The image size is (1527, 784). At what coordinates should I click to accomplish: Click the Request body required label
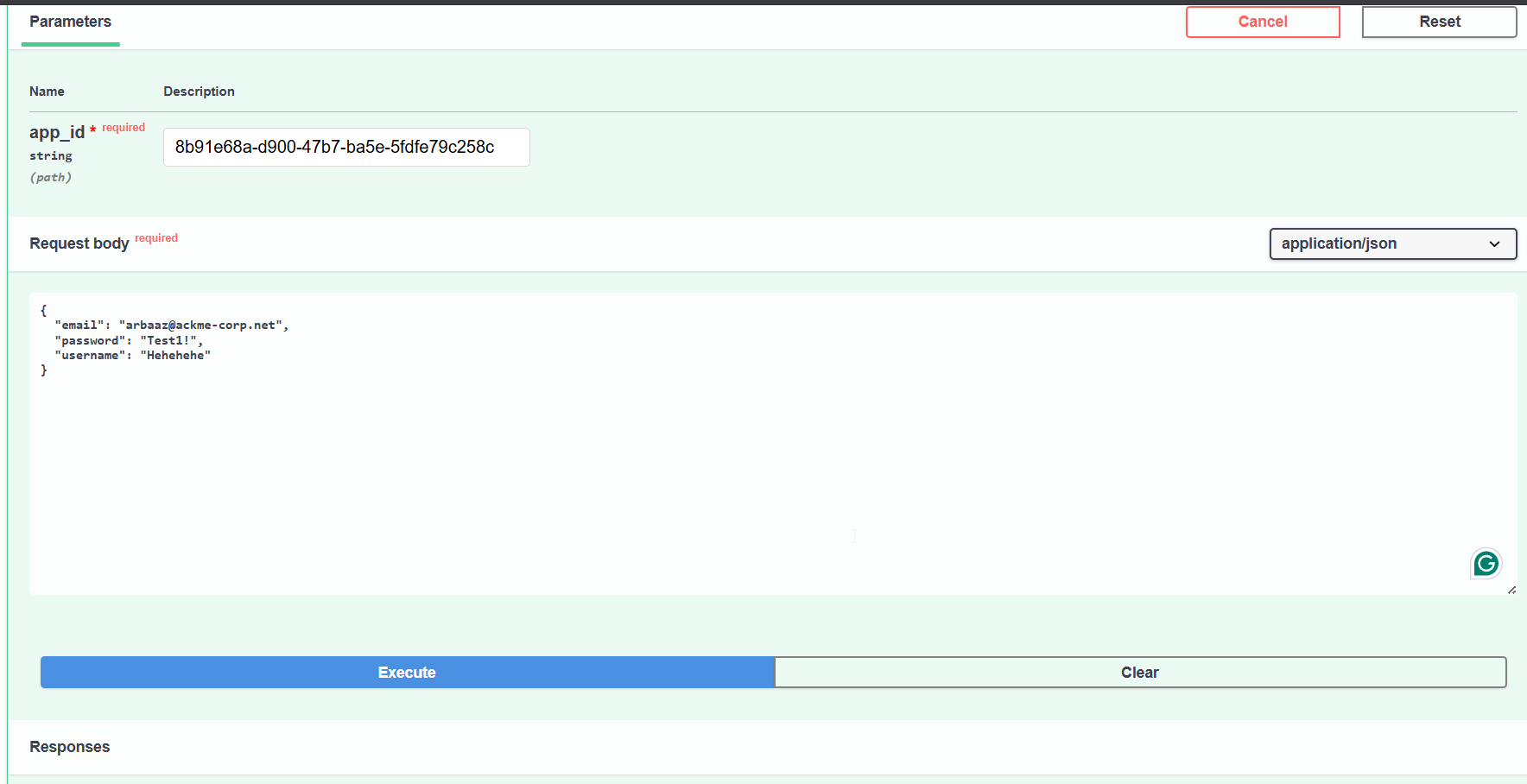(156, 238)
